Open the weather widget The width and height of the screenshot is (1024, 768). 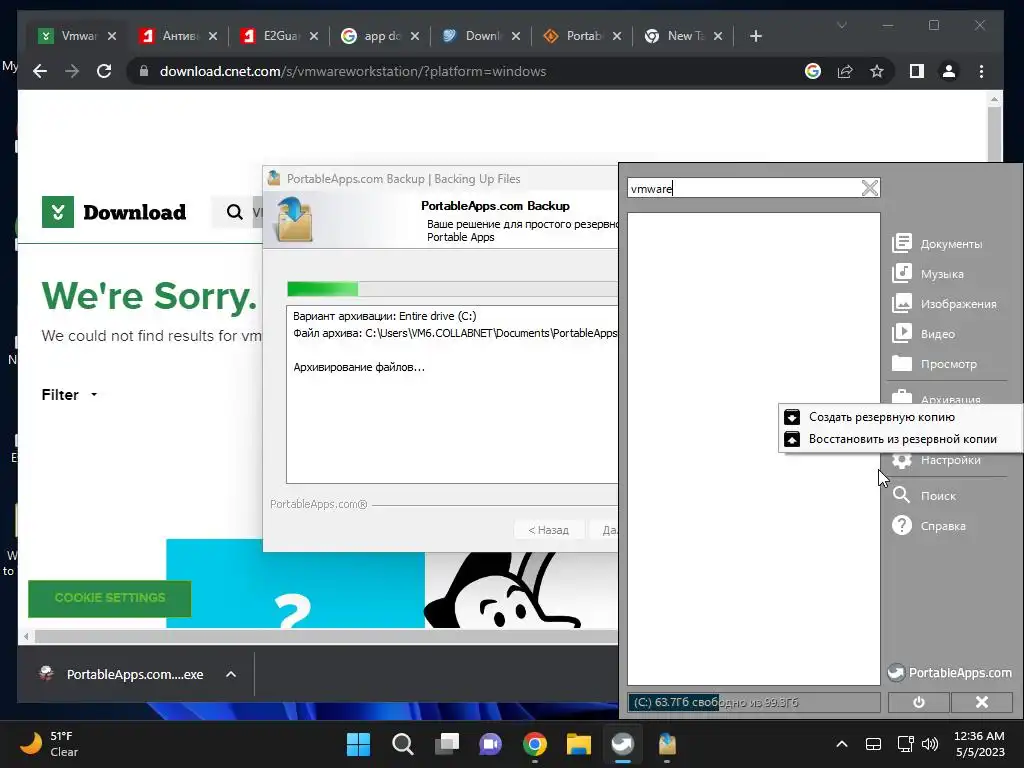point(49,744)
